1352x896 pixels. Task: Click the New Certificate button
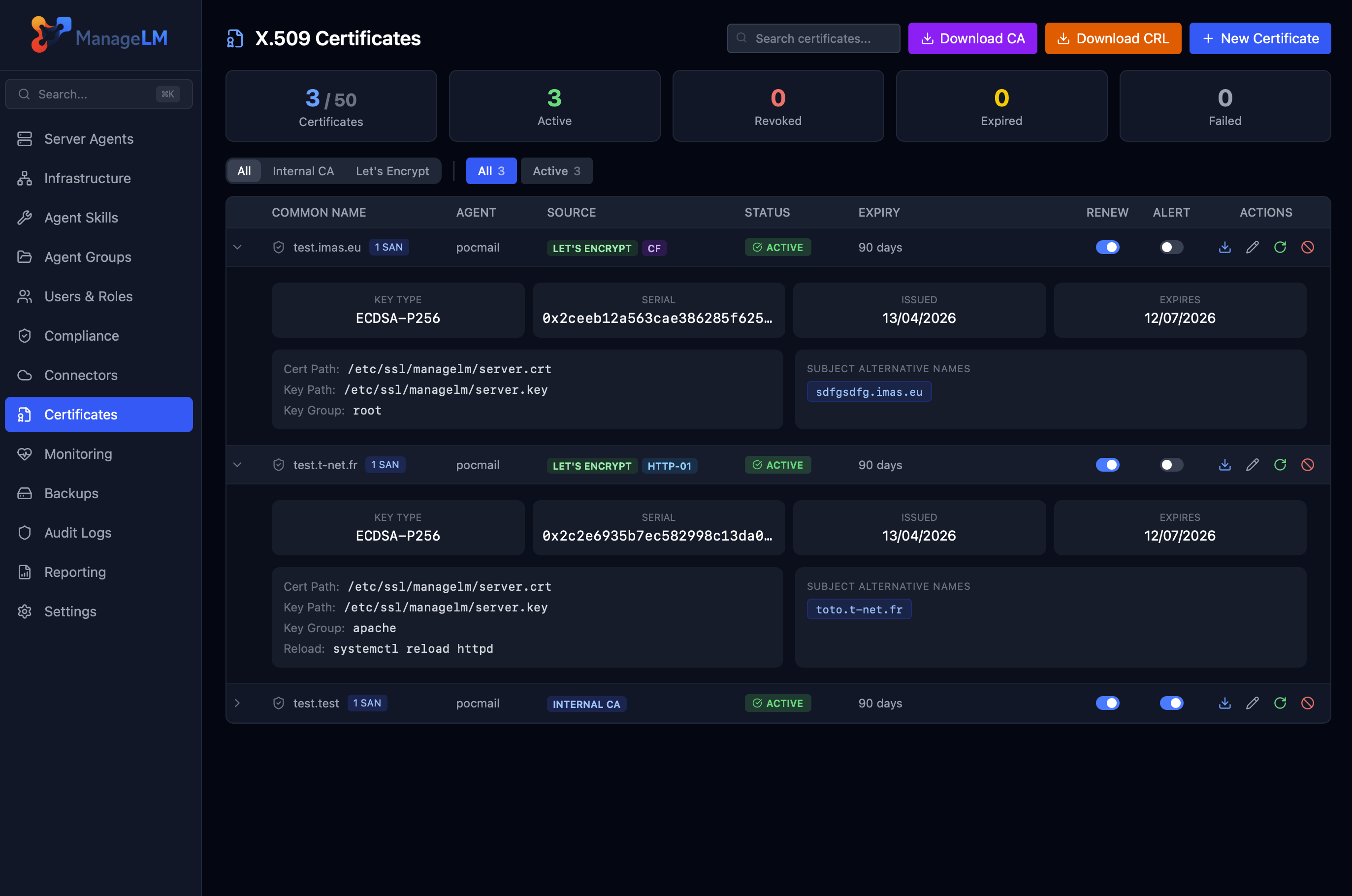[1259, 38]
